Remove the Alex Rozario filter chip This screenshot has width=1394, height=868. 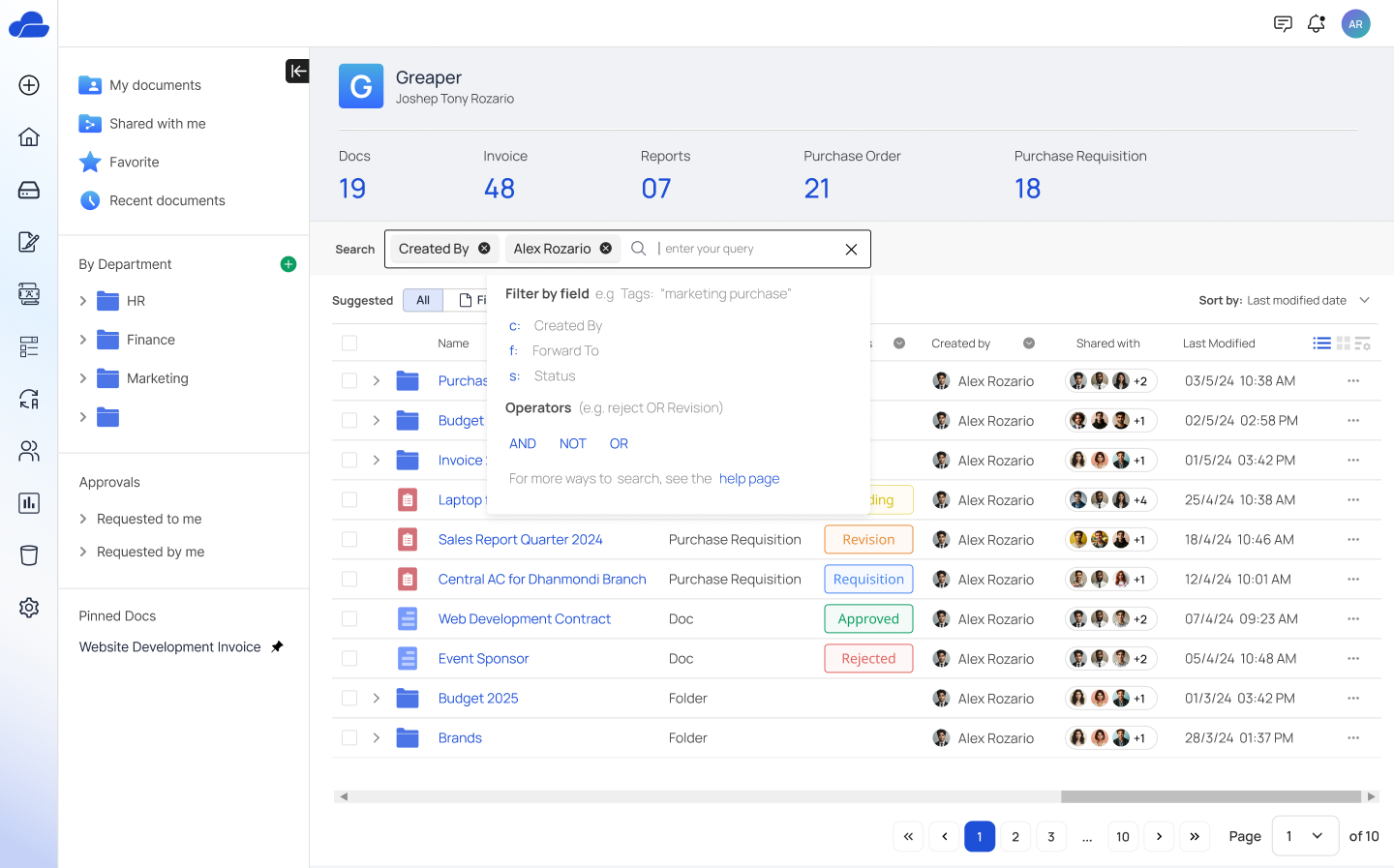(606, 249)
